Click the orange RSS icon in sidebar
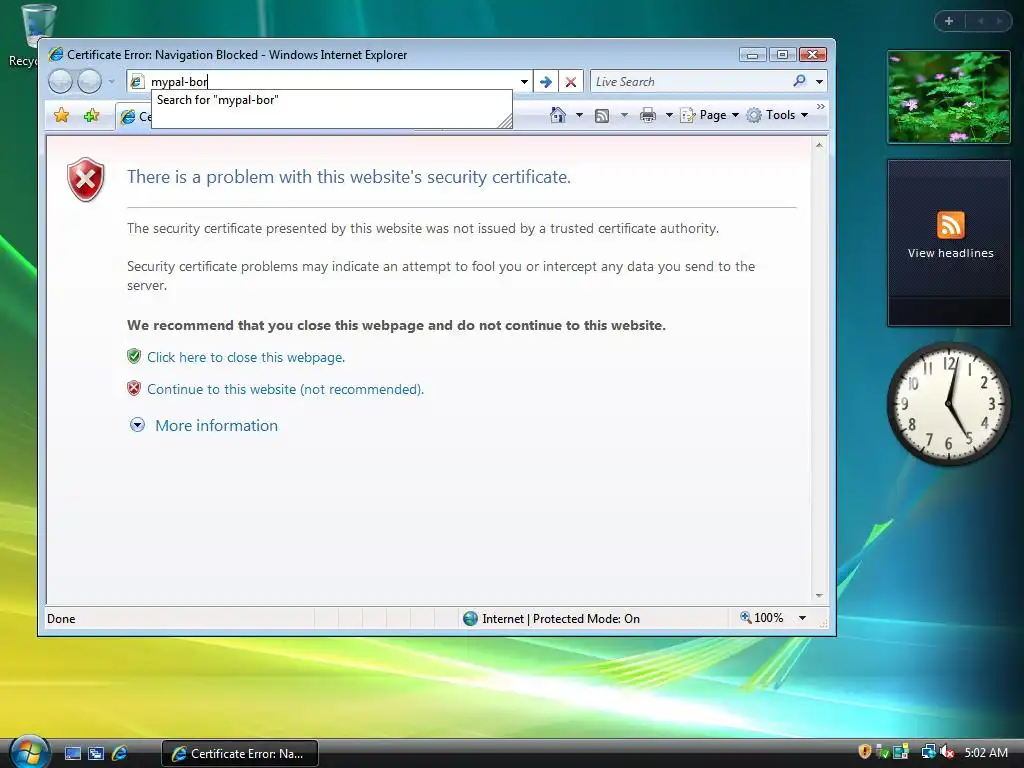 pos(950,225)
